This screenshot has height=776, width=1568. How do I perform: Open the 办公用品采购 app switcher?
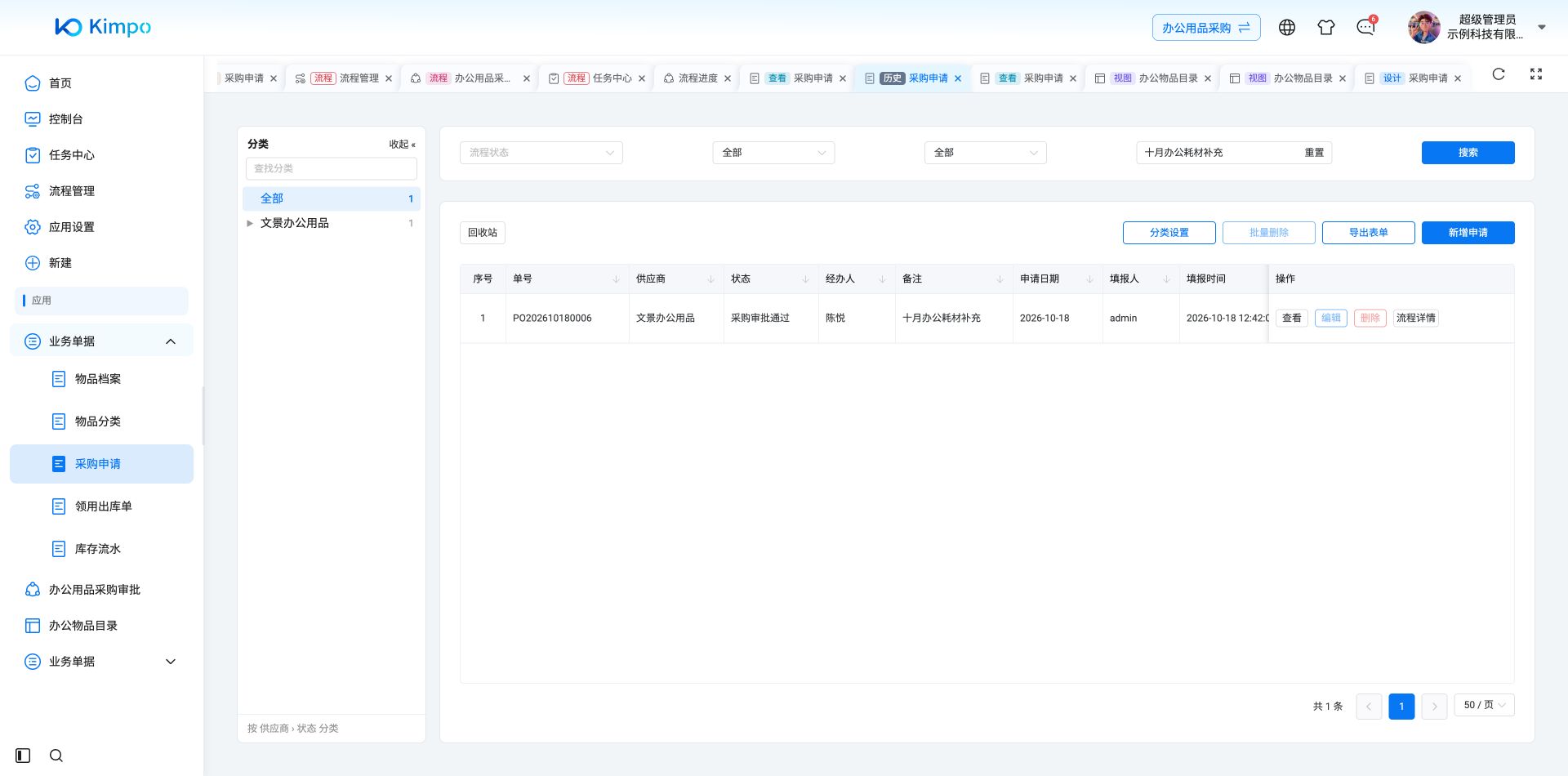coord(1206,28)
